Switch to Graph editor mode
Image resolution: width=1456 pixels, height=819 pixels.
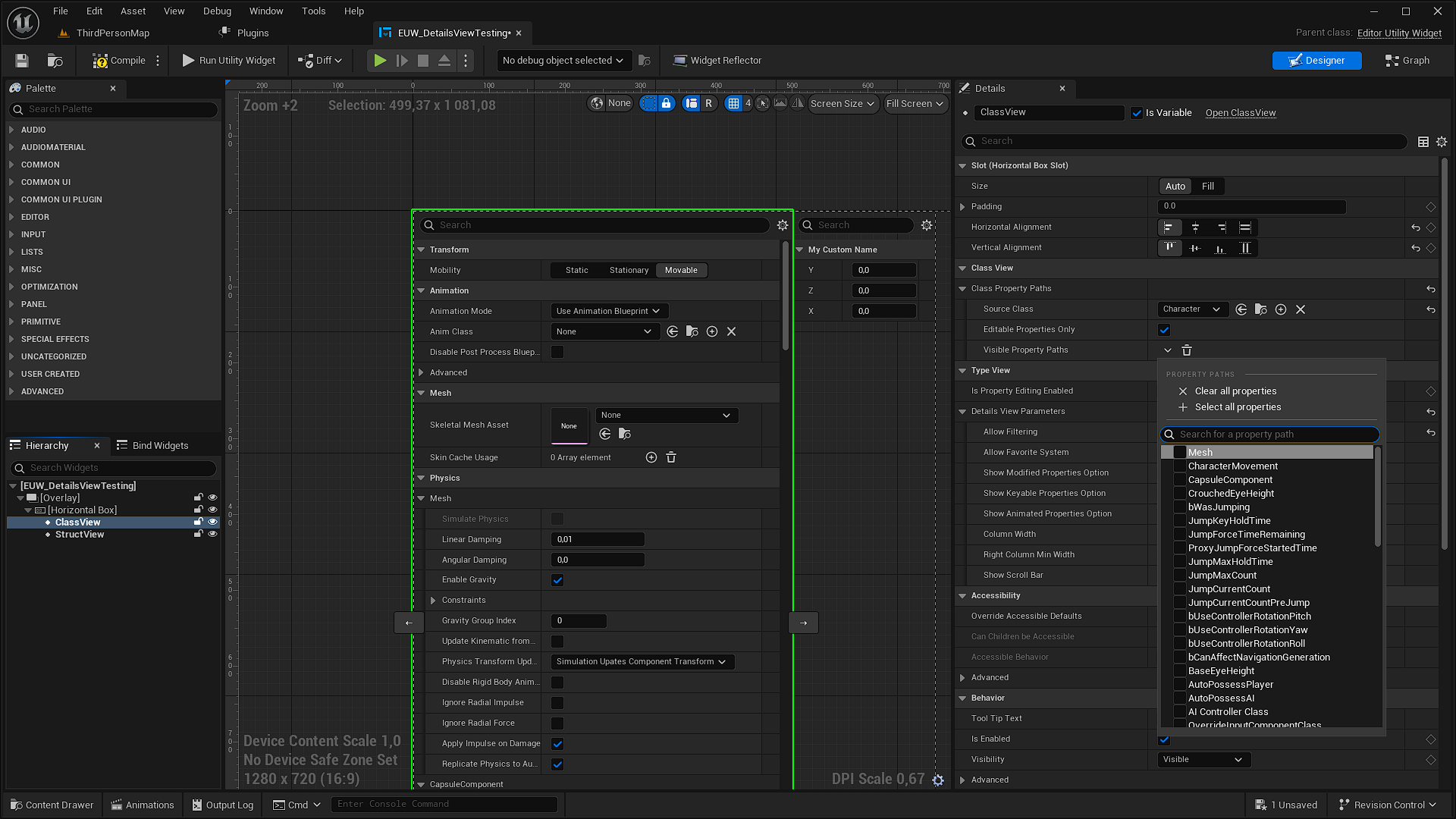pos(1407,61)
